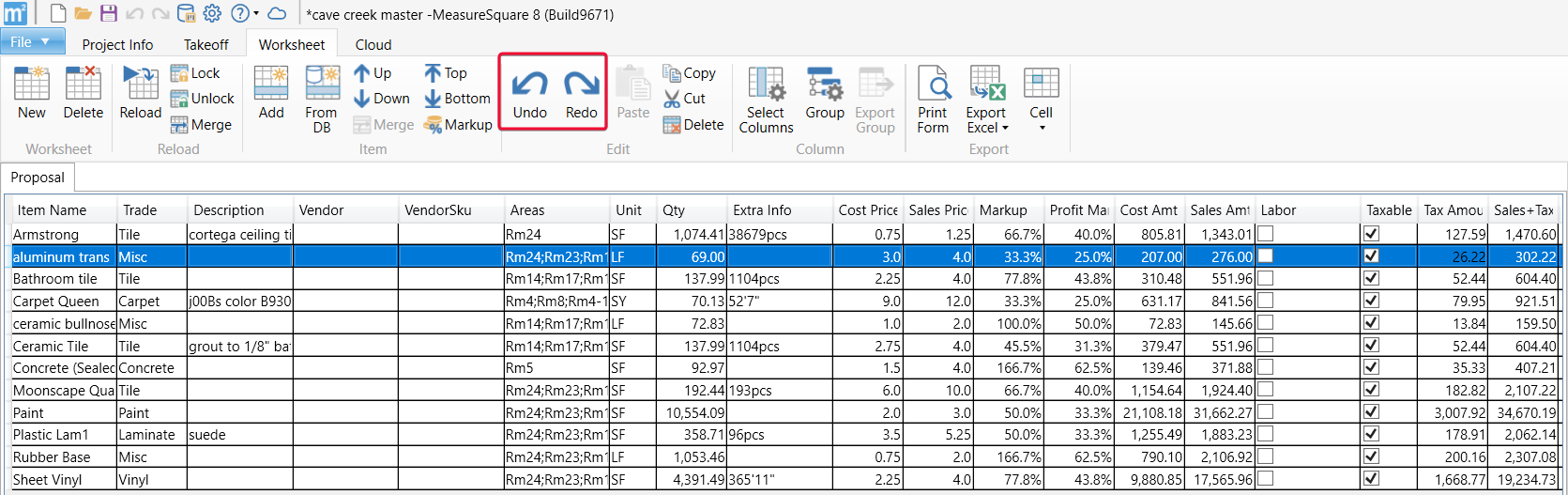1568x495 pixels.
Task: Click the Copy button
Action: pyautogui.click(x=690, y=73)
